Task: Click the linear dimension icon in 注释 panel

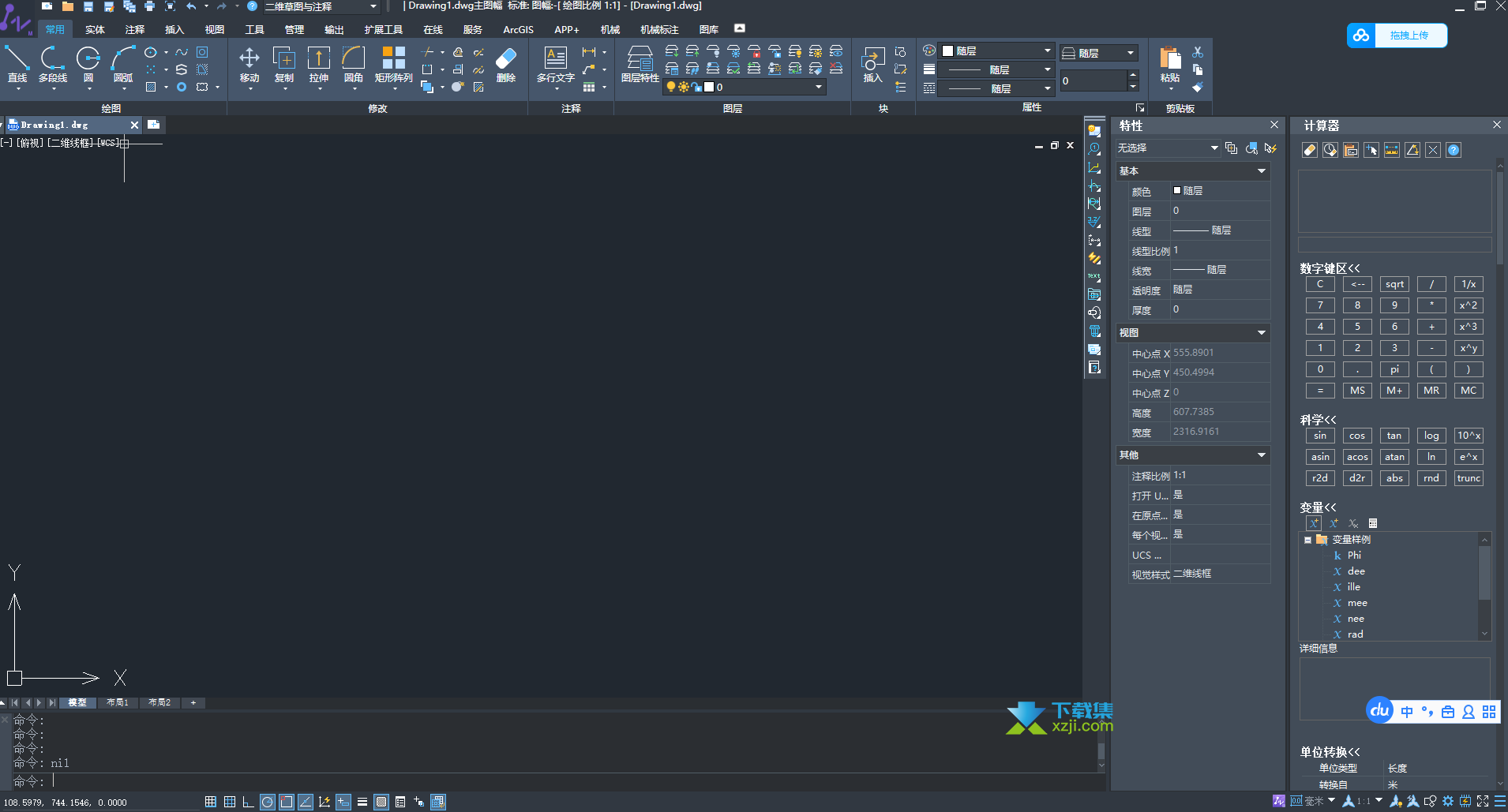Action: pyautogui.click(x=589, y=52)
